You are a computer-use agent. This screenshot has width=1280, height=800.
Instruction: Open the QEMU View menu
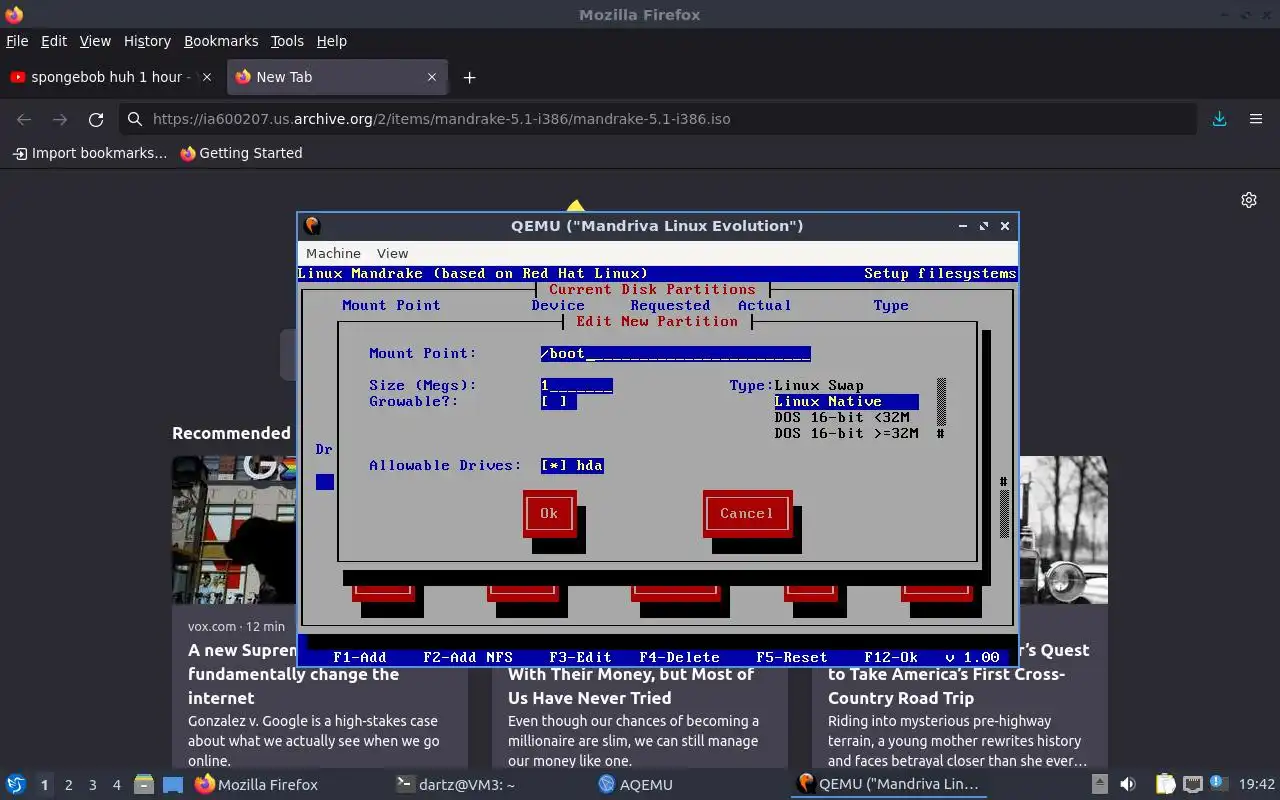click(392, 253)
